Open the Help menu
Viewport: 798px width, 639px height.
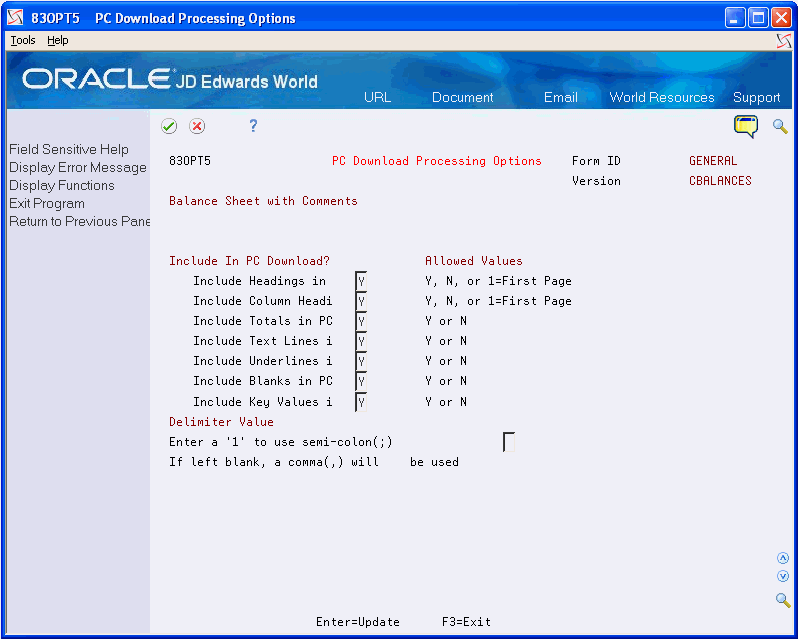click(x=58, y=40)
